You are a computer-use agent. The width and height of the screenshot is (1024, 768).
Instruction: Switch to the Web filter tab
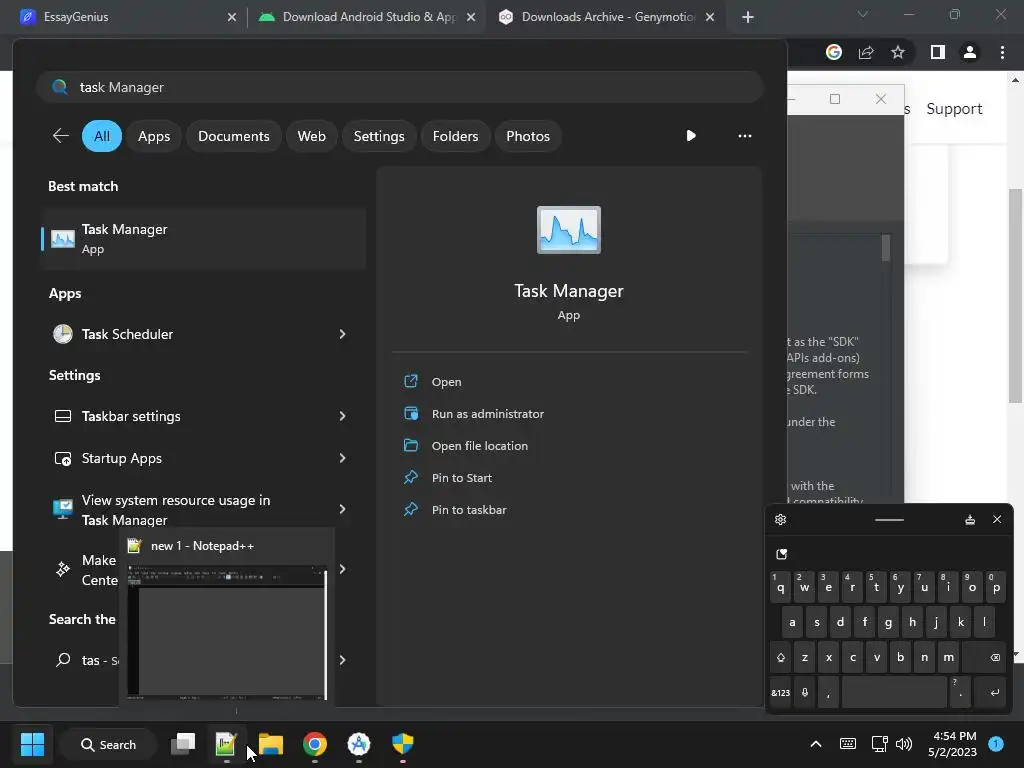[x=312, y=136]
